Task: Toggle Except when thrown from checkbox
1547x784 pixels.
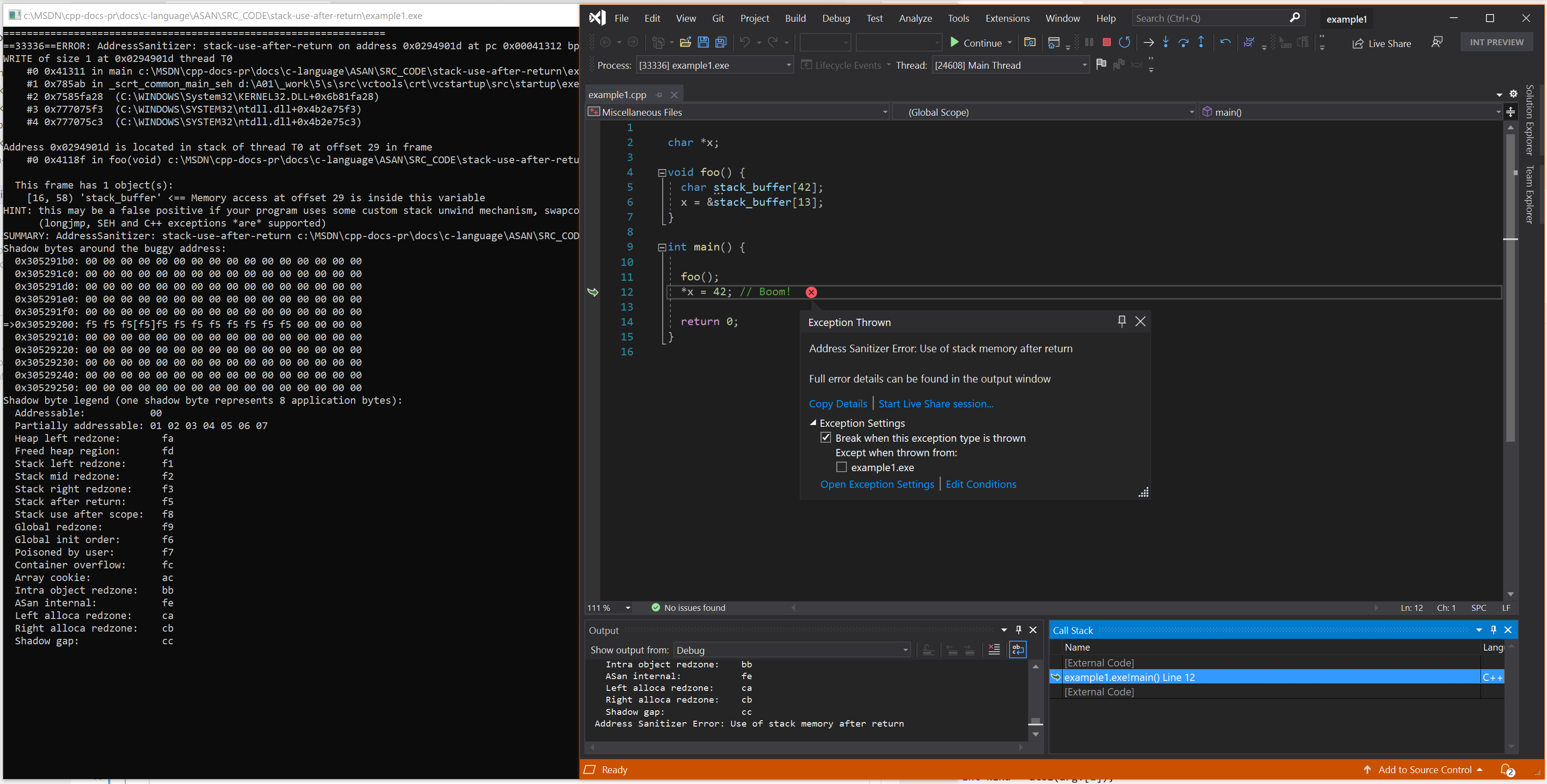Action: [x=840, y=466]
